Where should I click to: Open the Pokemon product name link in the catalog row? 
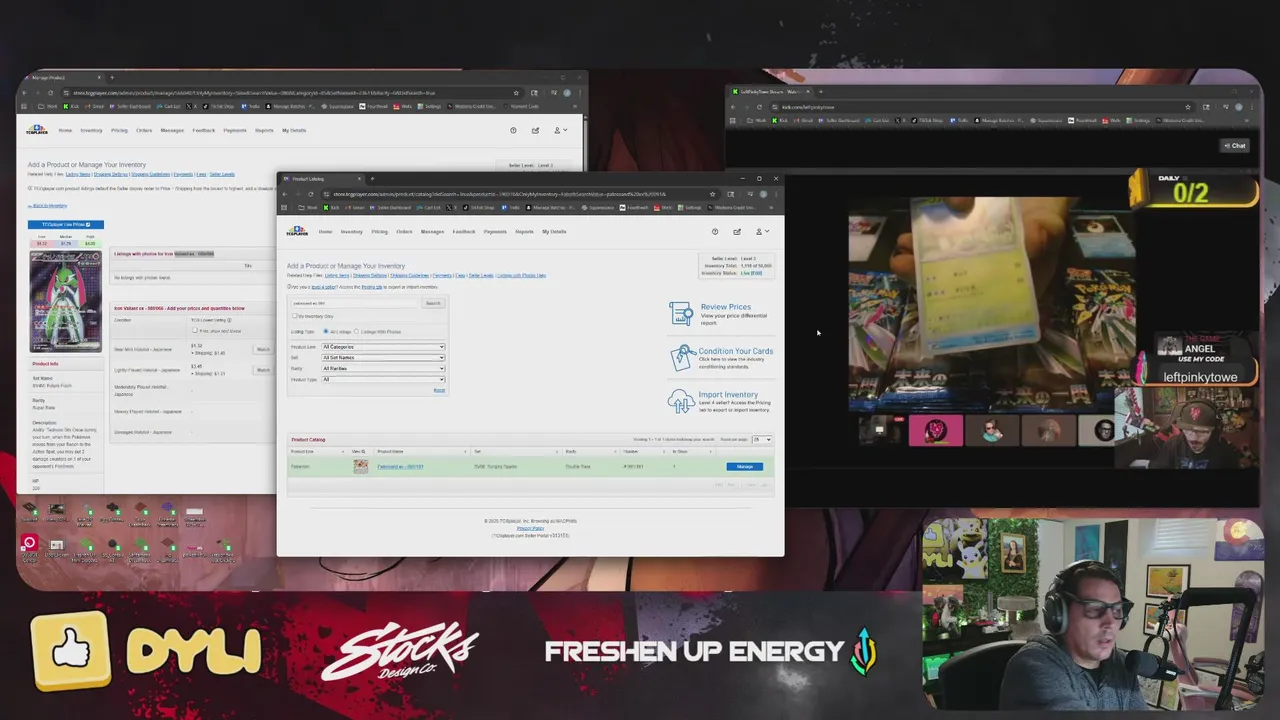click(400, 466)
